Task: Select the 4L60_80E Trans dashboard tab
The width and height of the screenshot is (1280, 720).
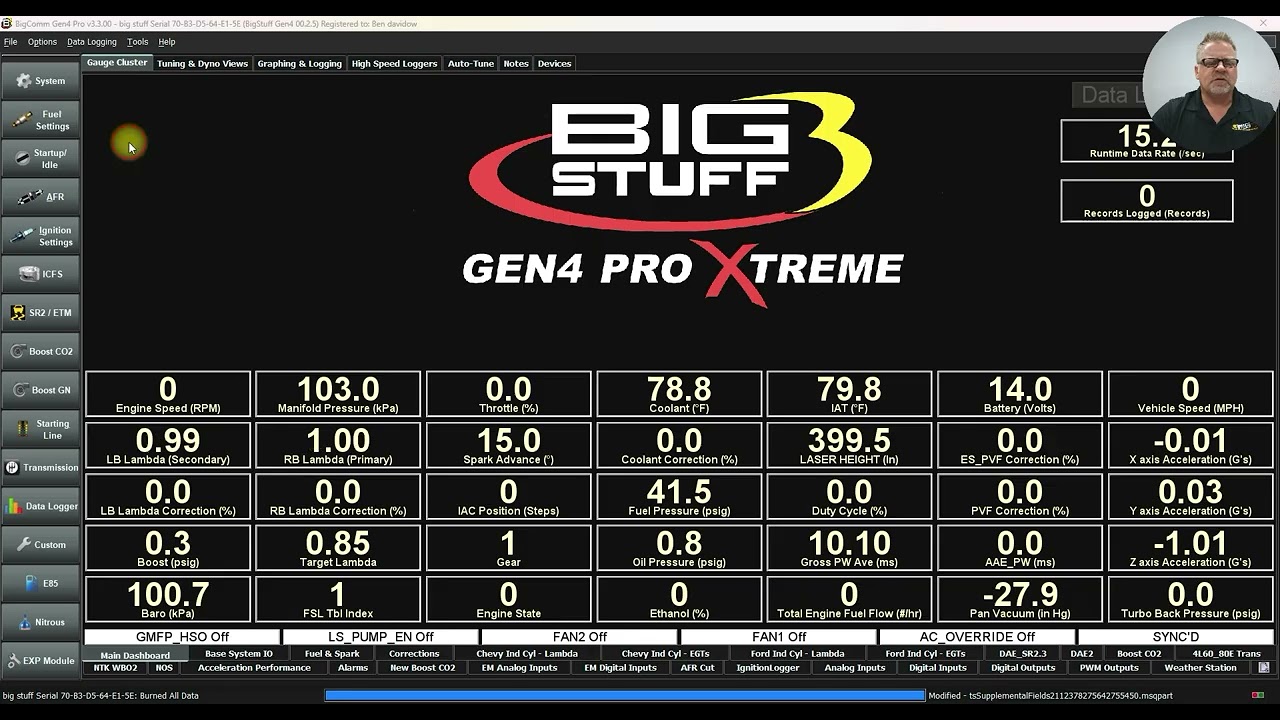Action: 1226,654
